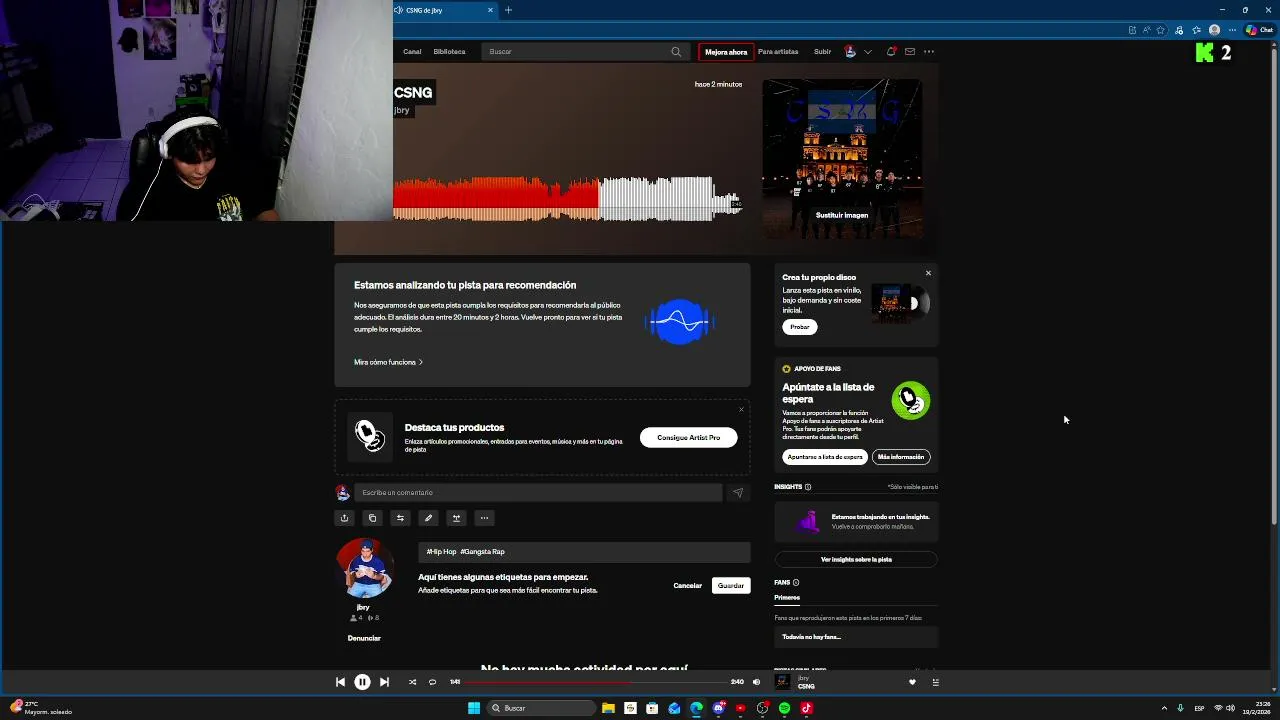1280x720 pixels.
Task: Click the browser favorites star icon
Action: click(x=1161, y=30)
